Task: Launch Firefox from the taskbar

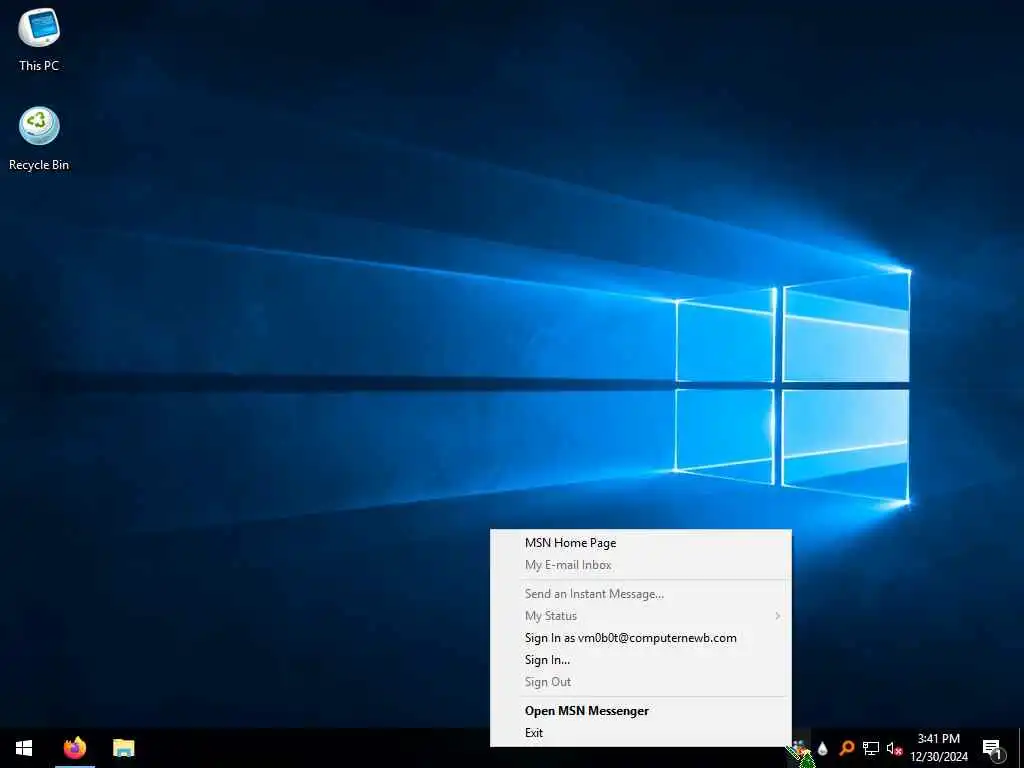Action: click(x=74, y=748)
